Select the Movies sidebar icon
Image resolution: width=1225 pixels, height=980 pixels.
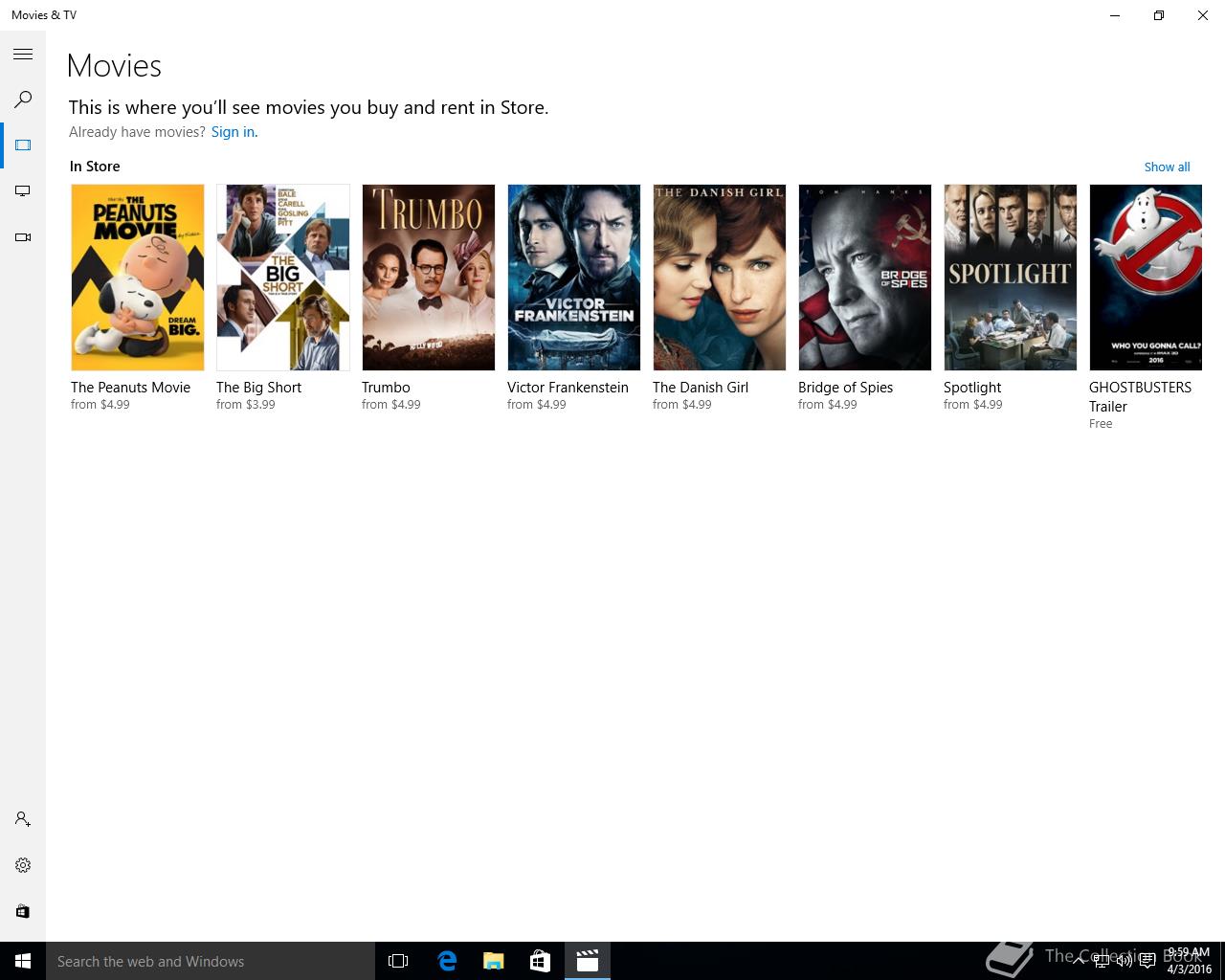coord(23,145)
